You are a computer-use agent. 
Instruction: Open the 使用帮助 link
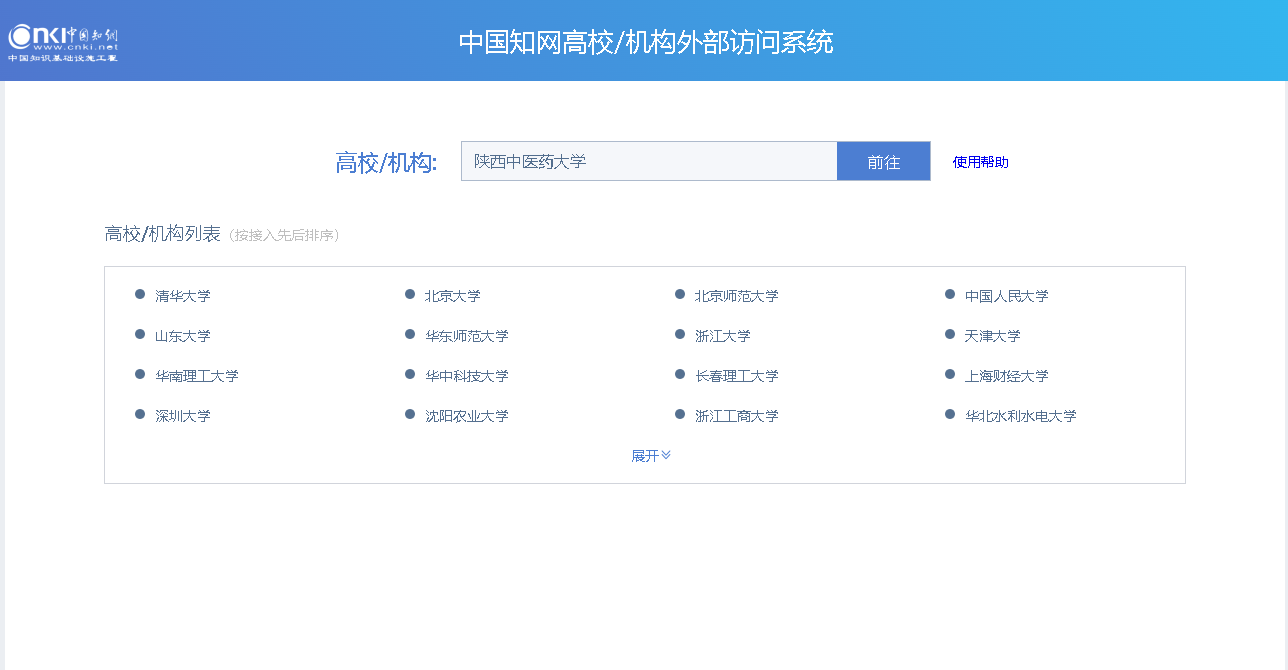pos(980,162)
